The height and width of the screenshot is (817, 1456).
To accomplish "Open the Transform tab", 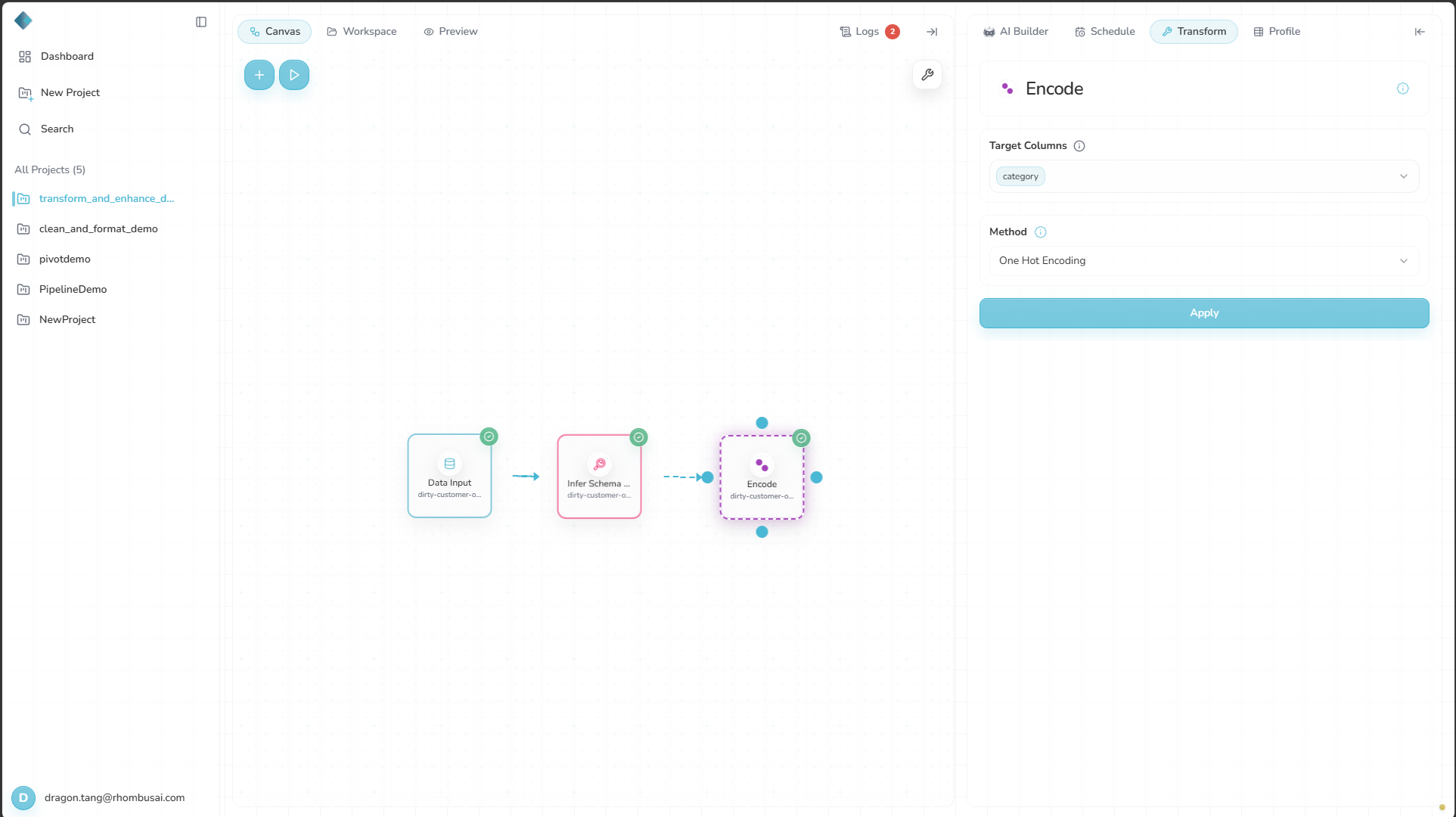I will 1194,32.
